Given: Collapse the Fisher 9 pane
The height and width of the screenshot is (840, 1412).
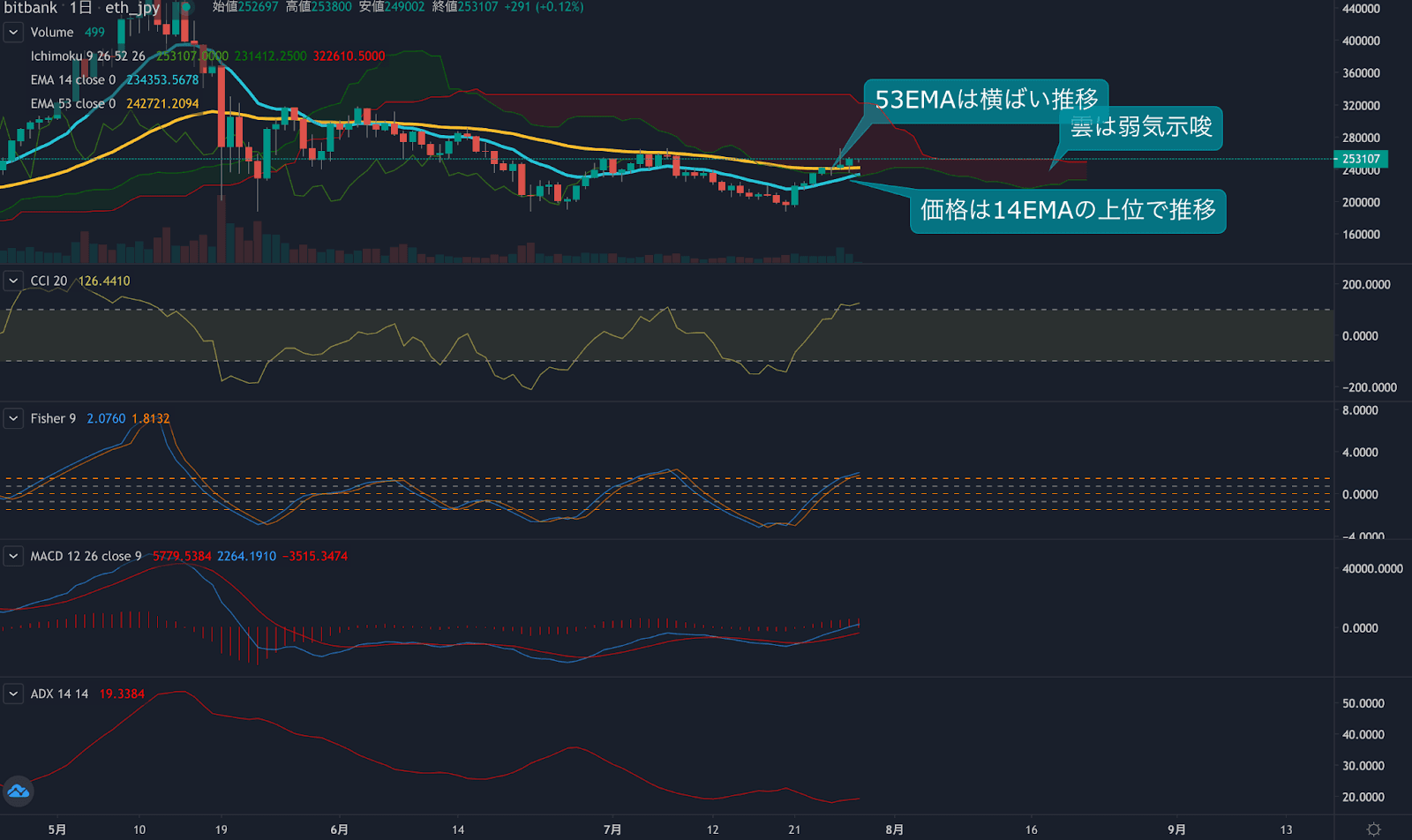Looking at the screenshot, I should point(12,417).
